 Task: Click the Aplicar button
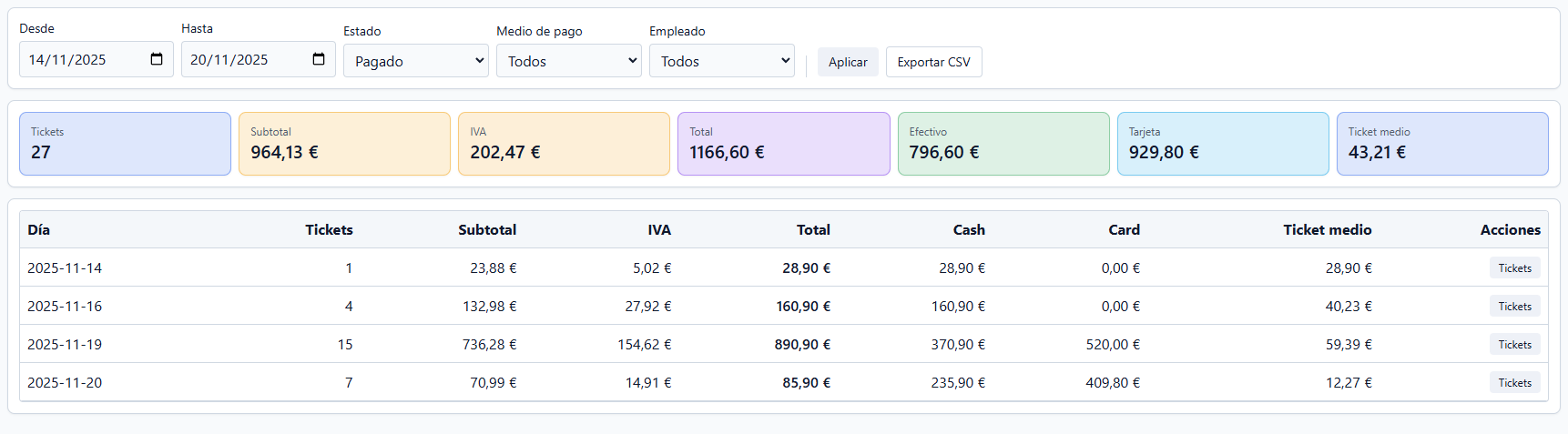[847, 62]
